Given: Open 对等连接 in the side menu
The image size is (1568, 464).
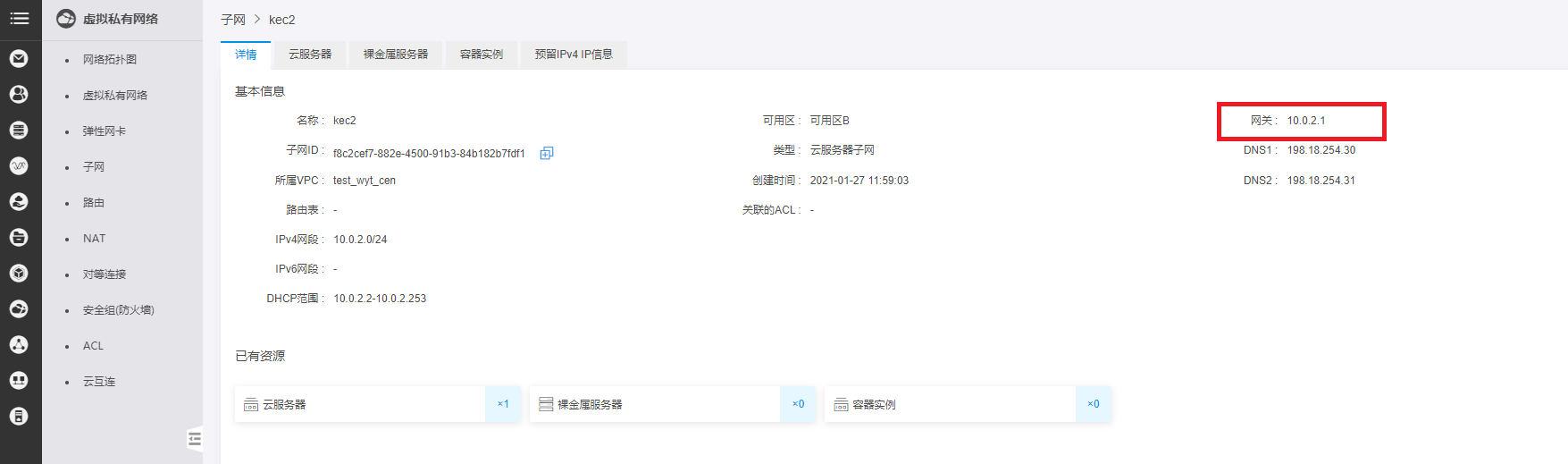Looking at the screenshot, I should [105, 274].
